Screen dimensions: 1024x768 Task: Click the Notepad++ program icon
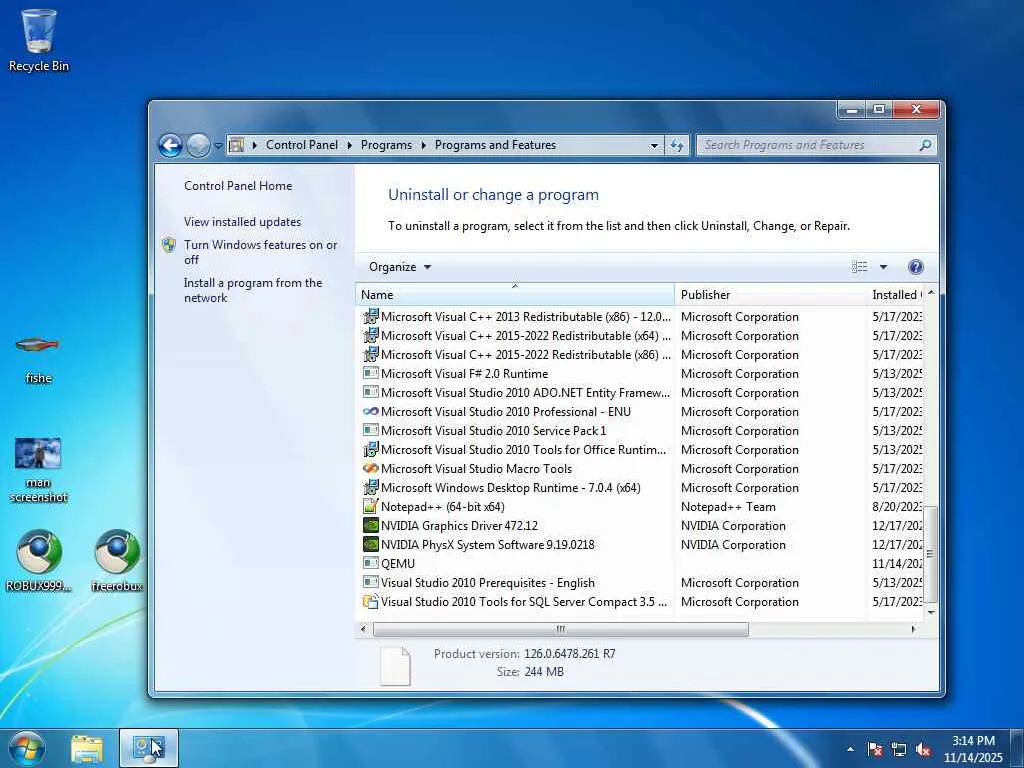coord(370,506)
